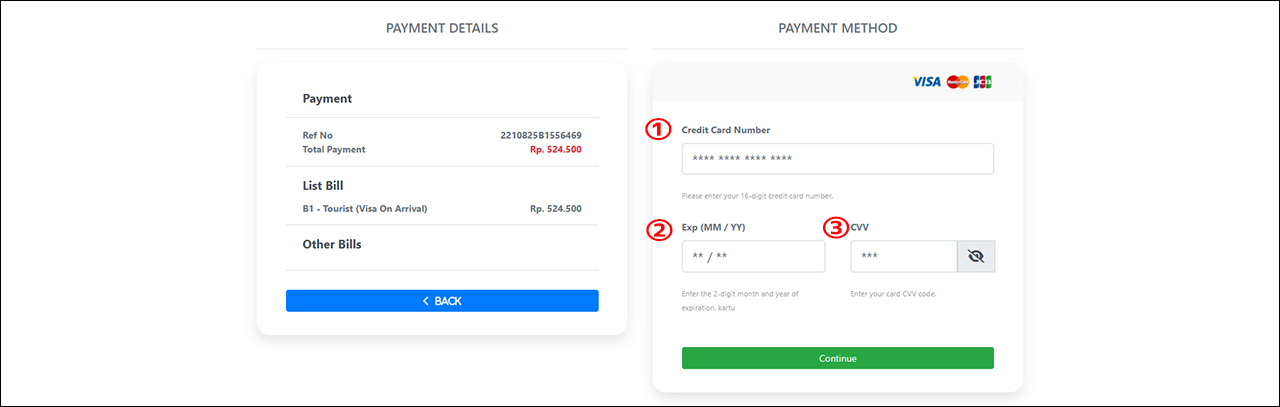Select the PAYMENT DETAILS heading
This screenshot has width=1280, height=407.
(442, 28)
